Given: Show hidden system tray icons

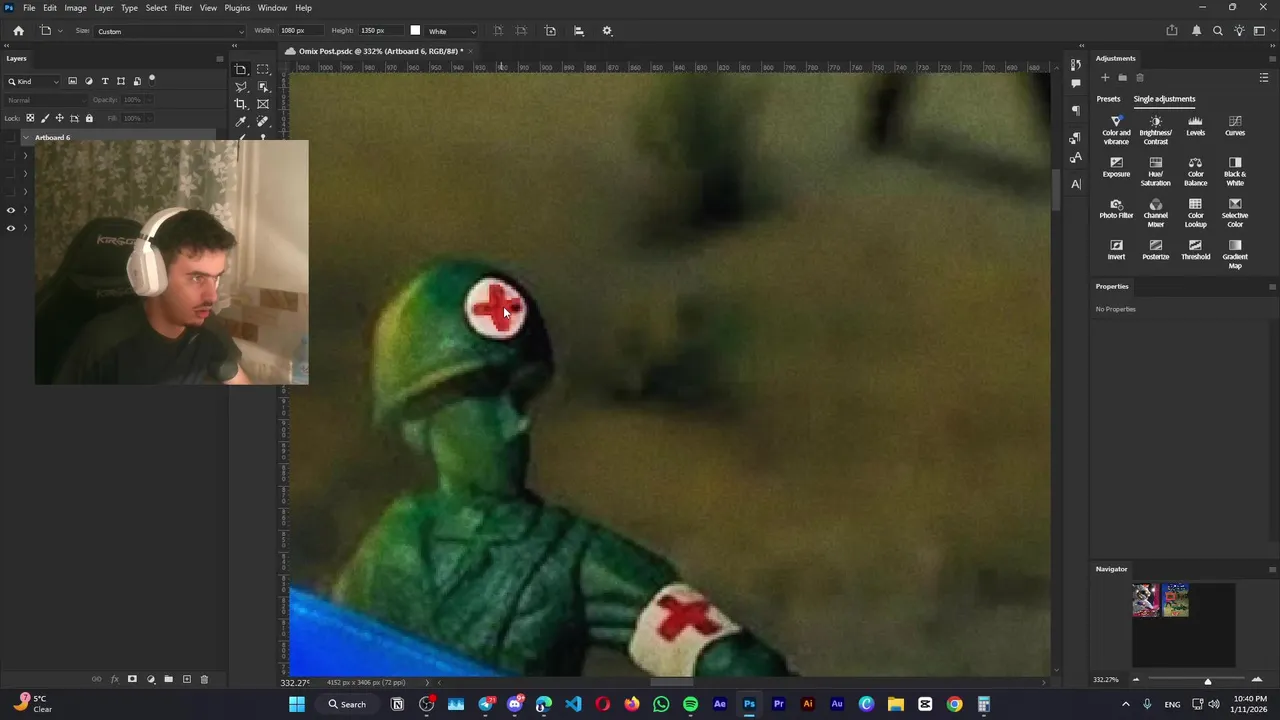Looking at the screenshot, I should 1125,704.
